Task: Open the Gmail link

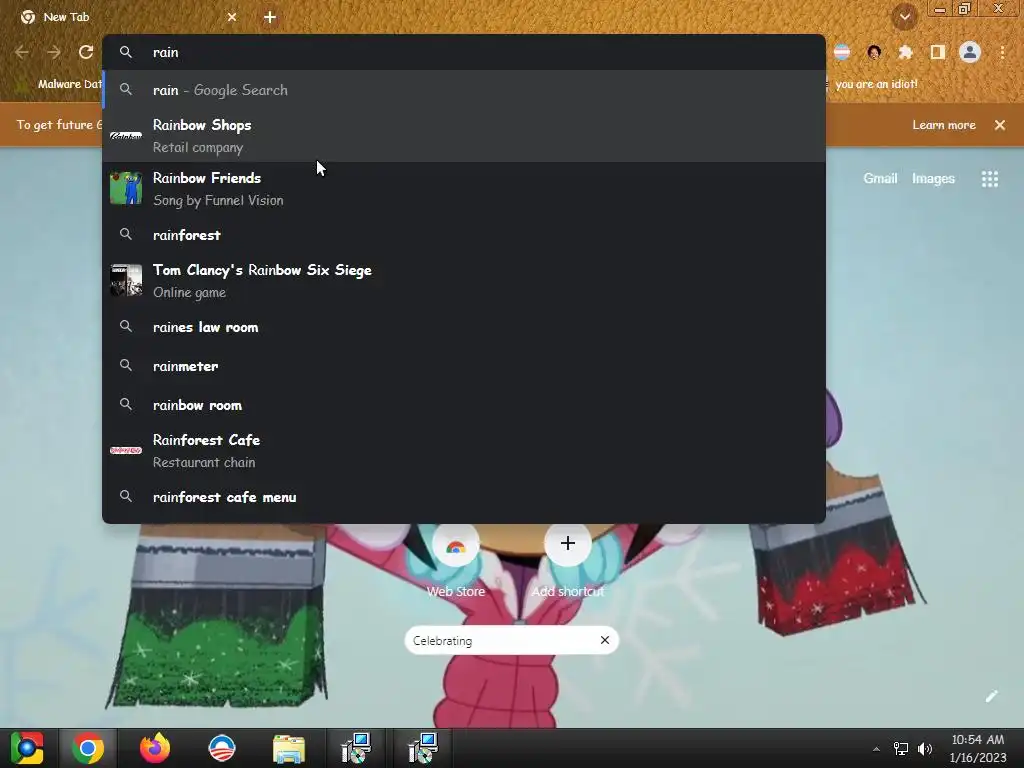Action: point(880,178)
